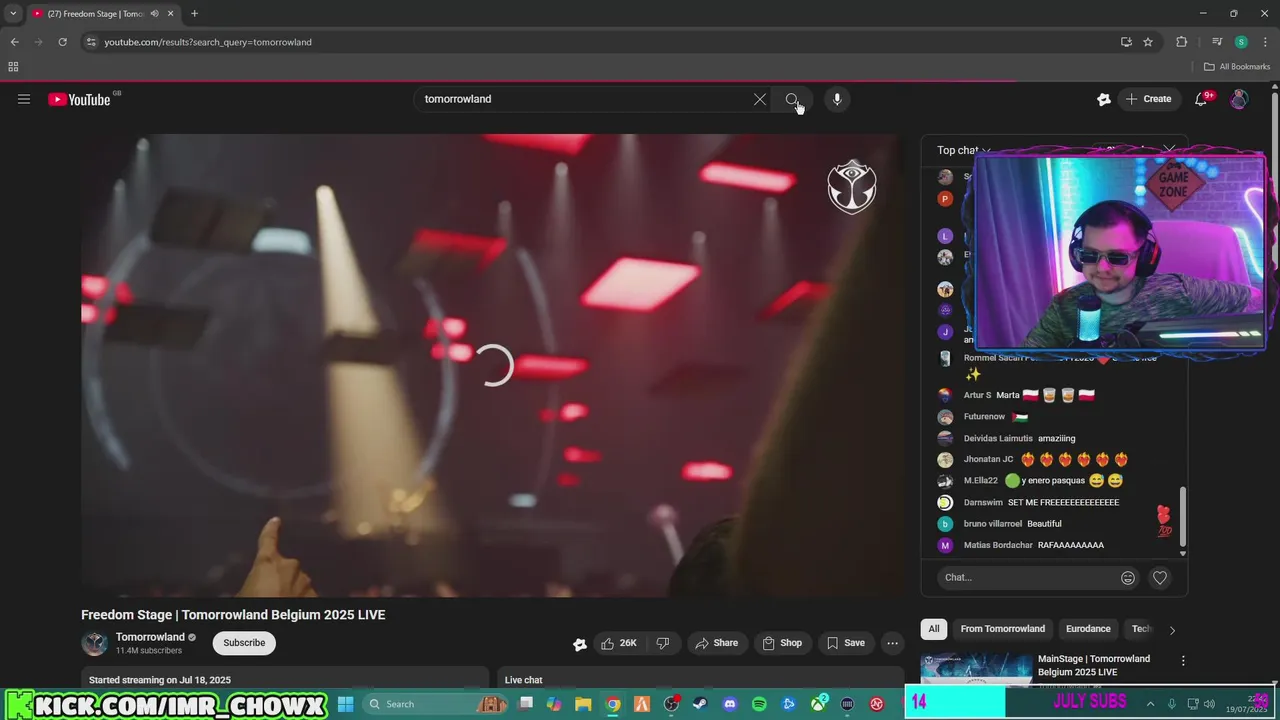Go to the YouTube home logo
Image resolution: width=1280 pixels, height=720 pixels.
[x=79, y=99]
